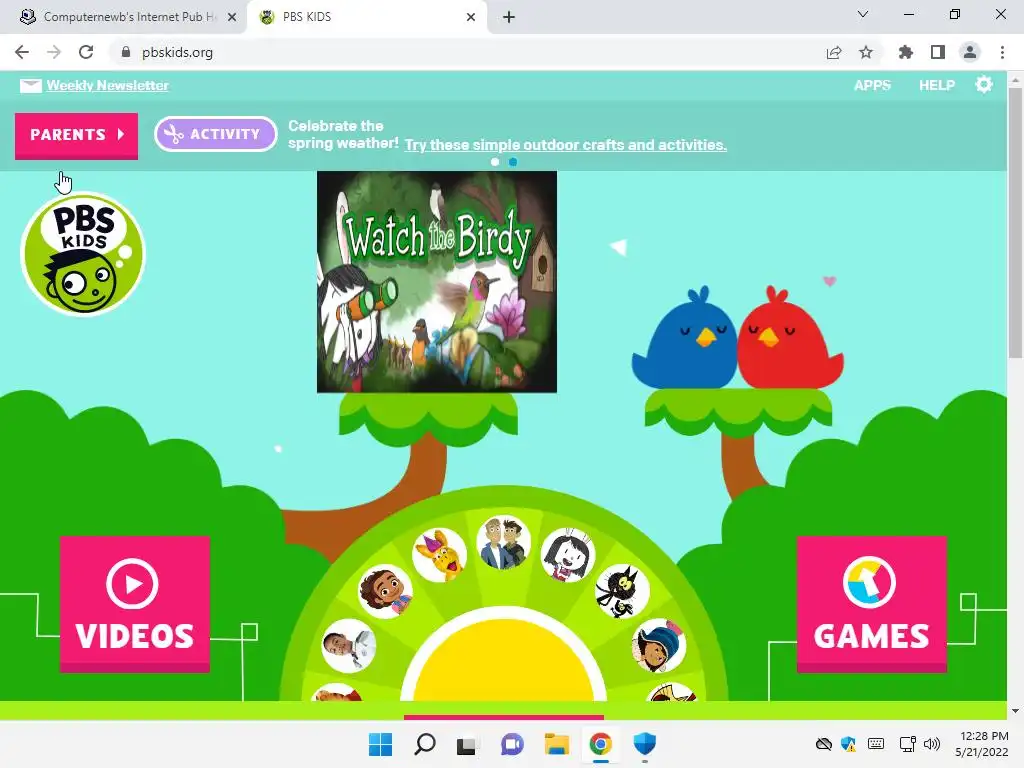The width and height of the screenshot is (1024, 768).
Task: Open the GAMES section
Action: pyautogui.click(x=872, y=603)
